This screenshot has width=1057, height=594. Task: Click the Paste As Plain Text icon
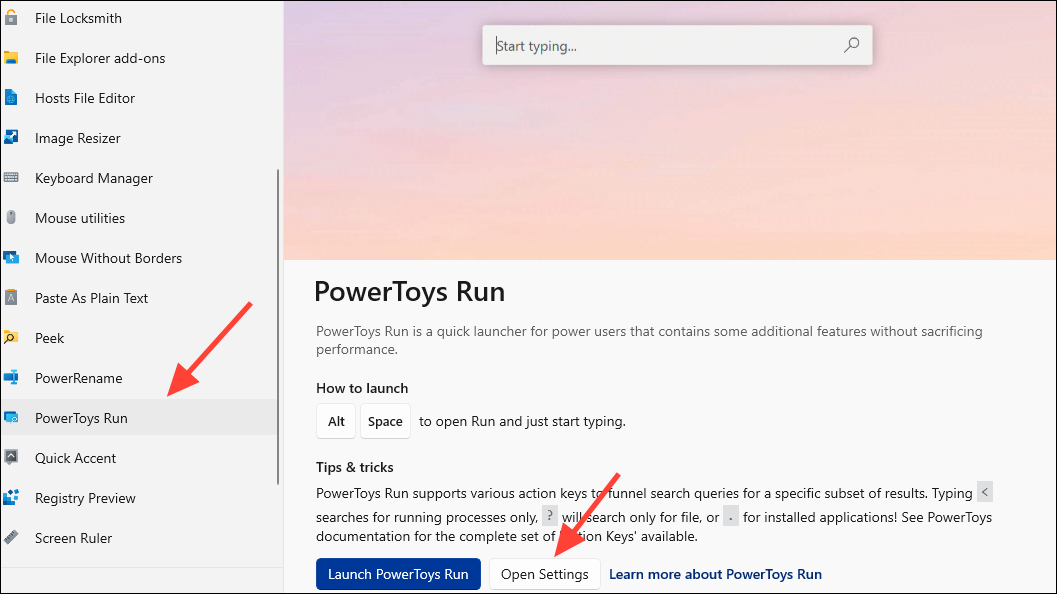pyautogui.click(x=11, y=297)
